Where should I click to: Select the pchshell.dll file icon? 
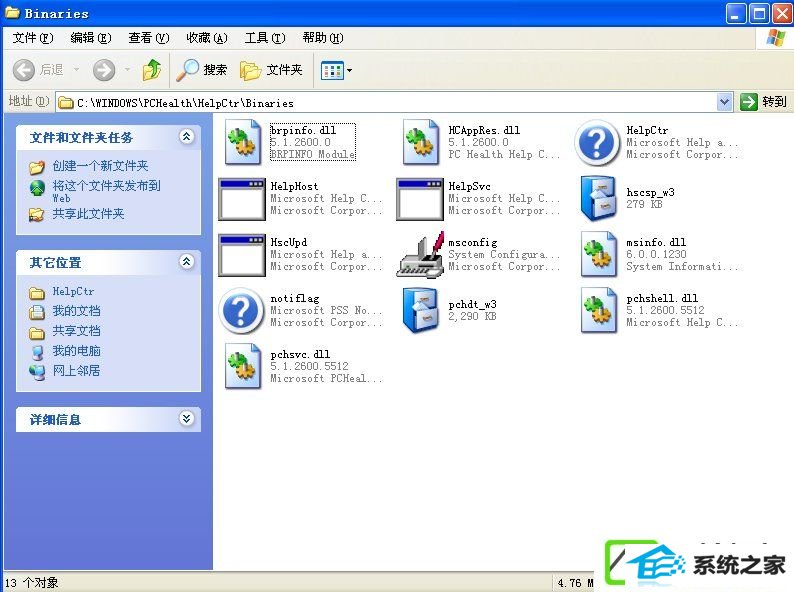click(599, 310)
